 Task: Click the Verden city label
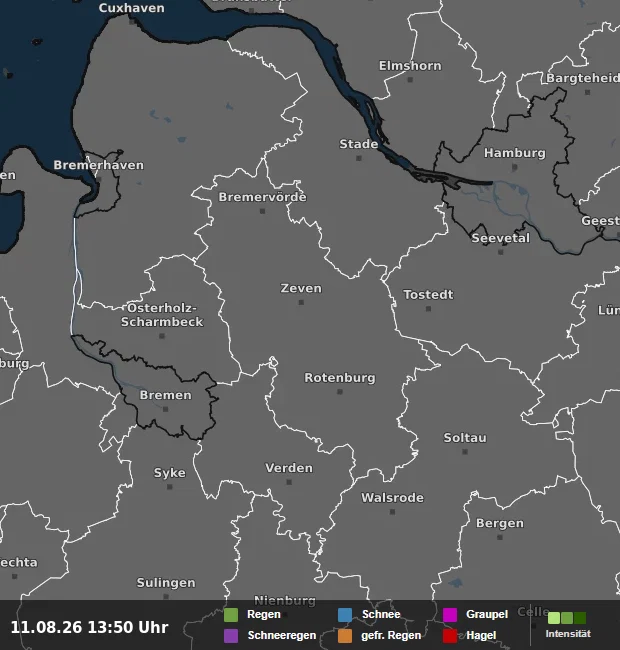pos(289,468)
